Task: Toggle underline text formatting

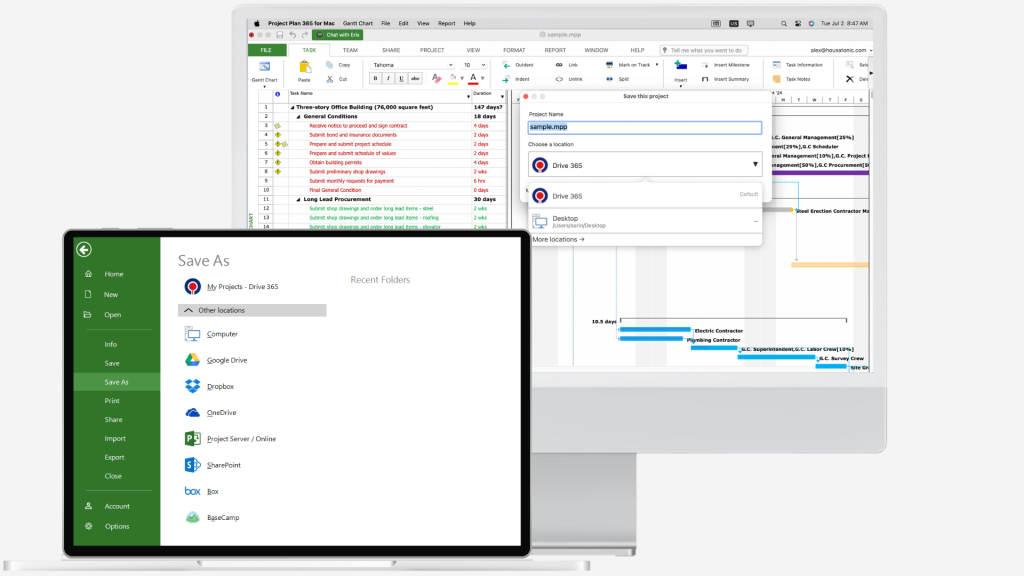Action: (402, 78)
